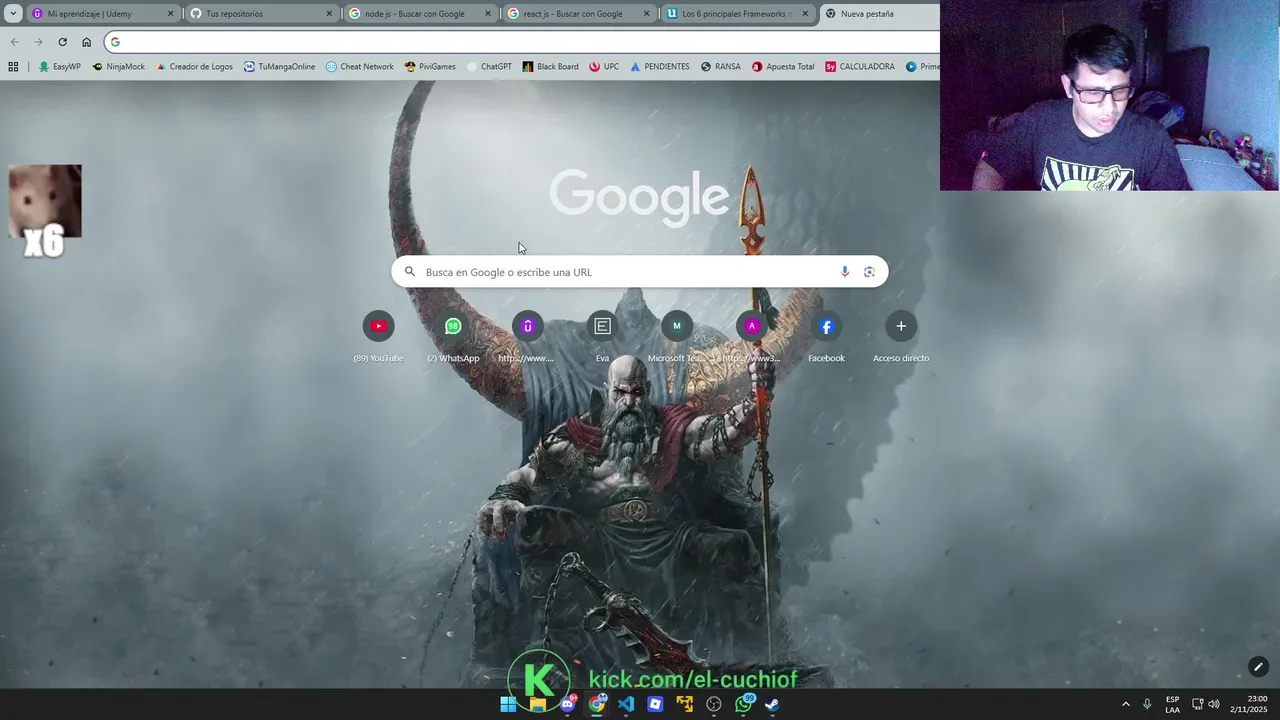The image size is (1280, 720).
Task: Click the Chrome taskbar icon
Action: pos(597,704)
